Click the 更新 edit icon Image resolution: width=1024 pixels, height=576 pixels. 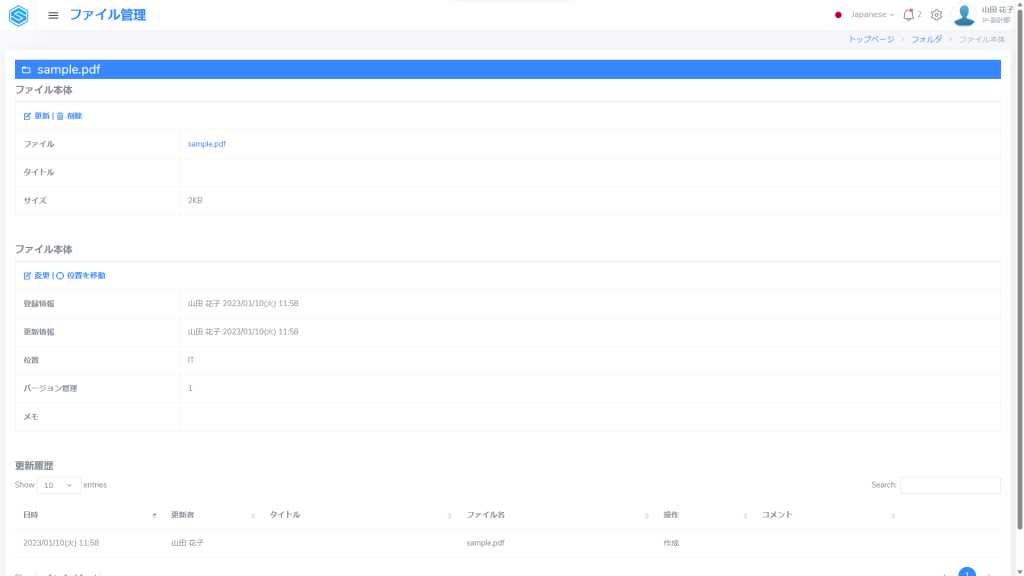(x=27, y=116)
